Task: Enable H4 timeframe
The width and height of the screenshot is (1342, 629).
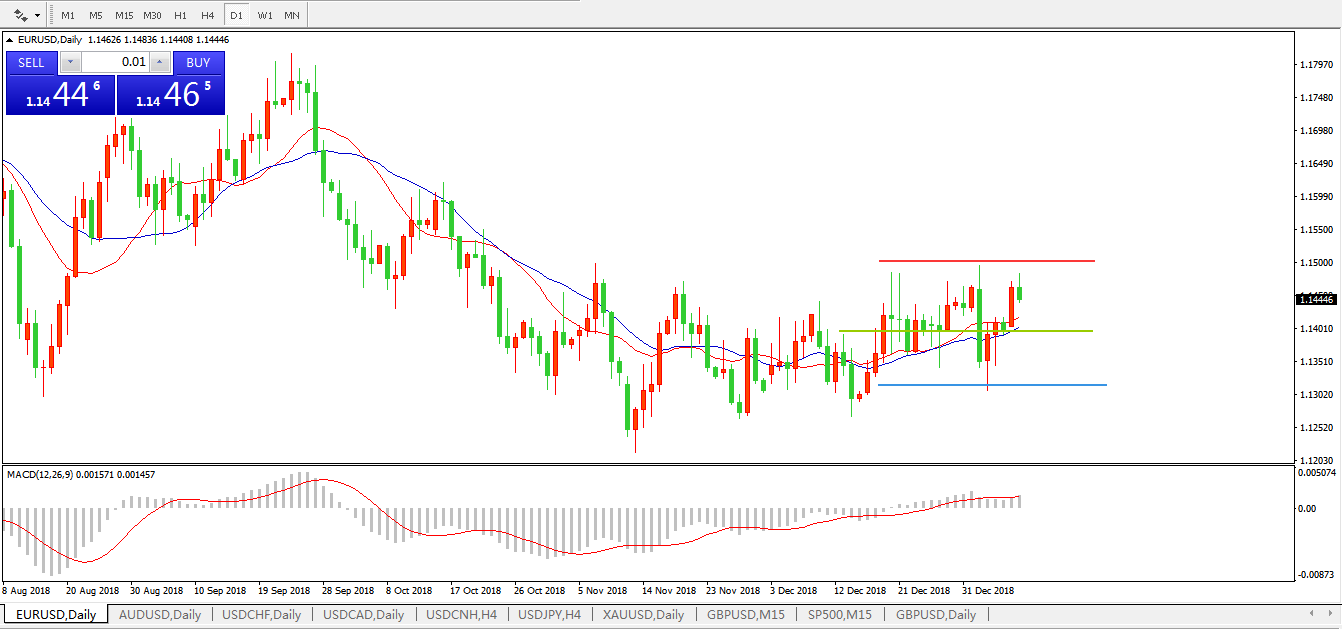Action: click(x=207, y=15)
